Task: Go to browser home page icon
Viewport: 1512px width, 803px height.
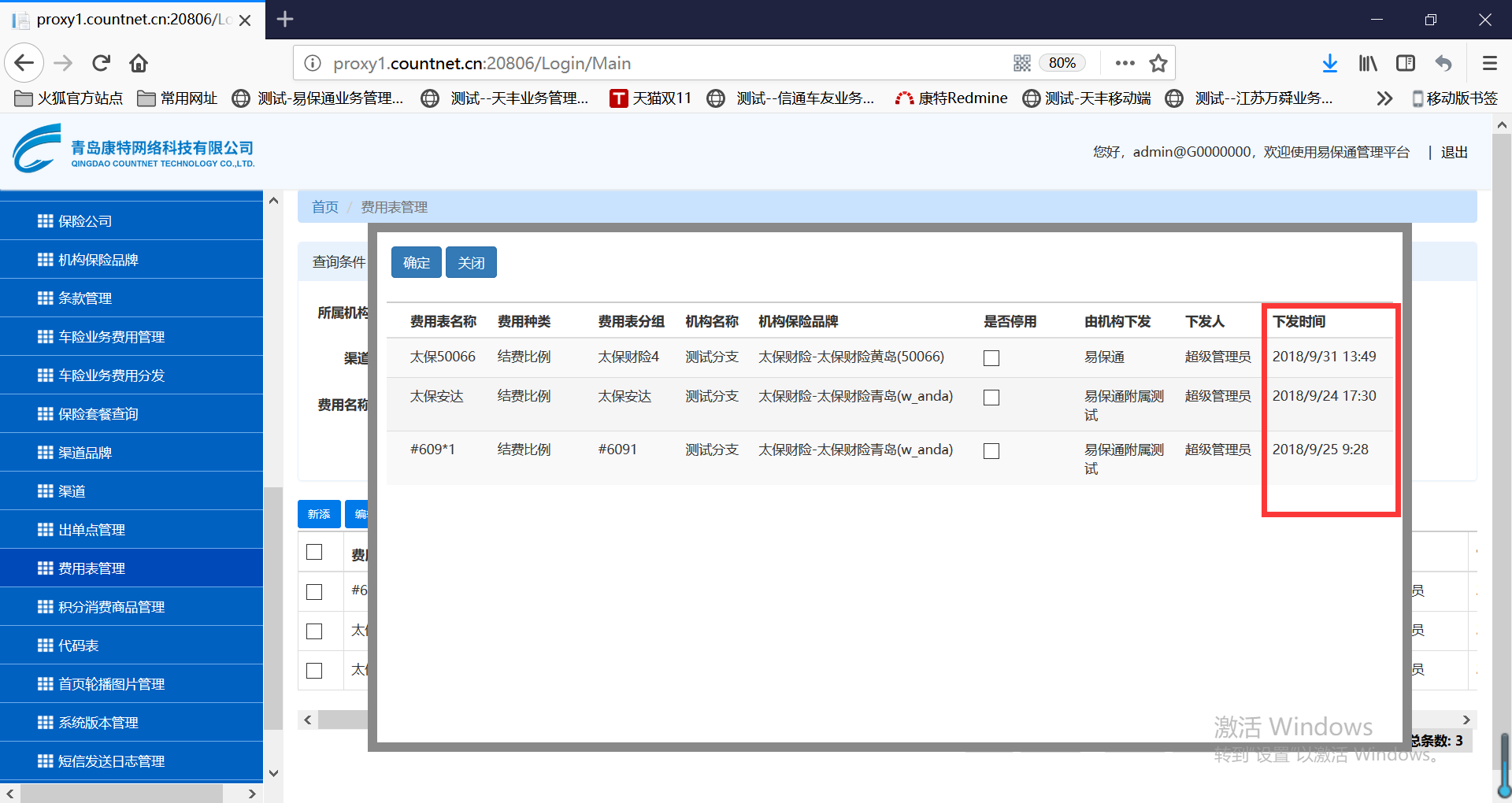Action: coord(139,63)
